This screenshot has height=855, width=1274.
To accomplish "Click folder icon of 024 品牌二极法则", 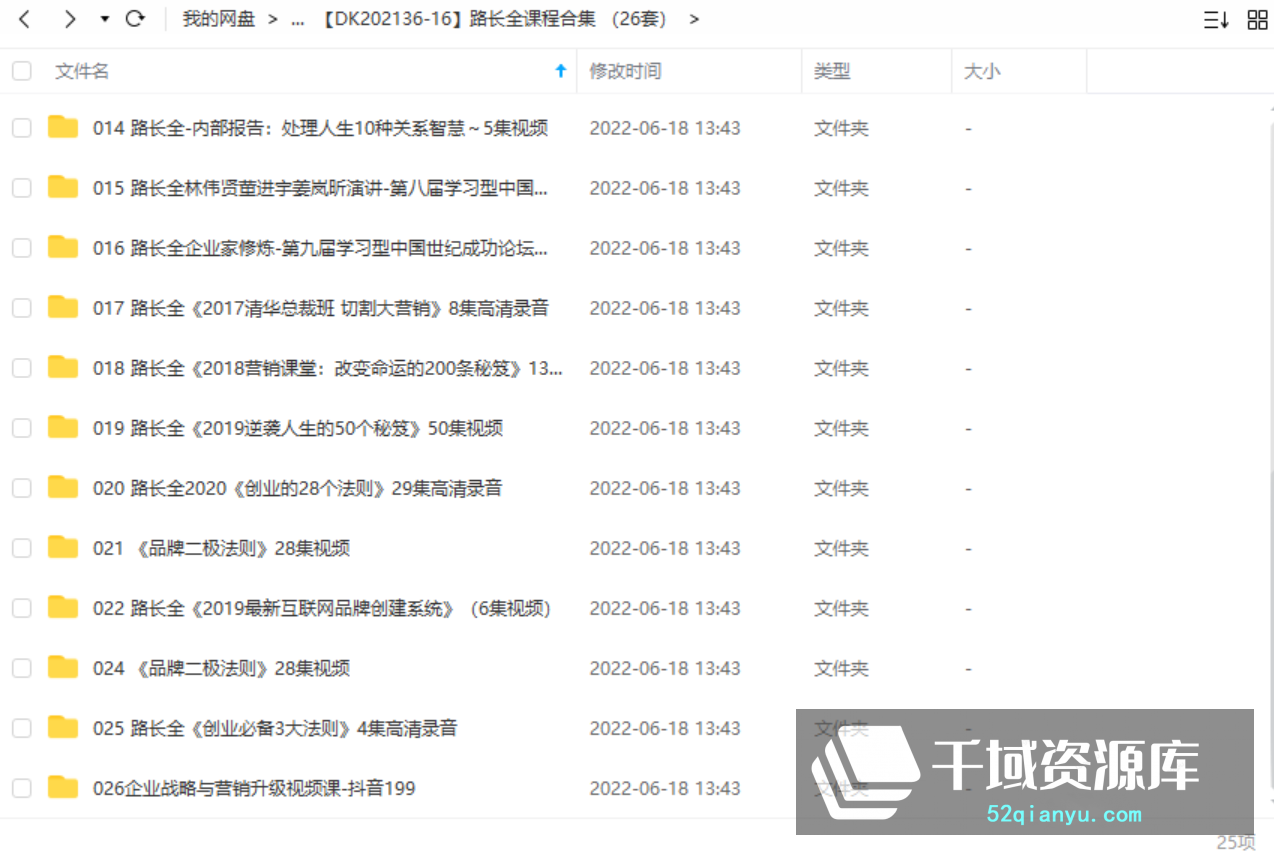I will (63, 667).
